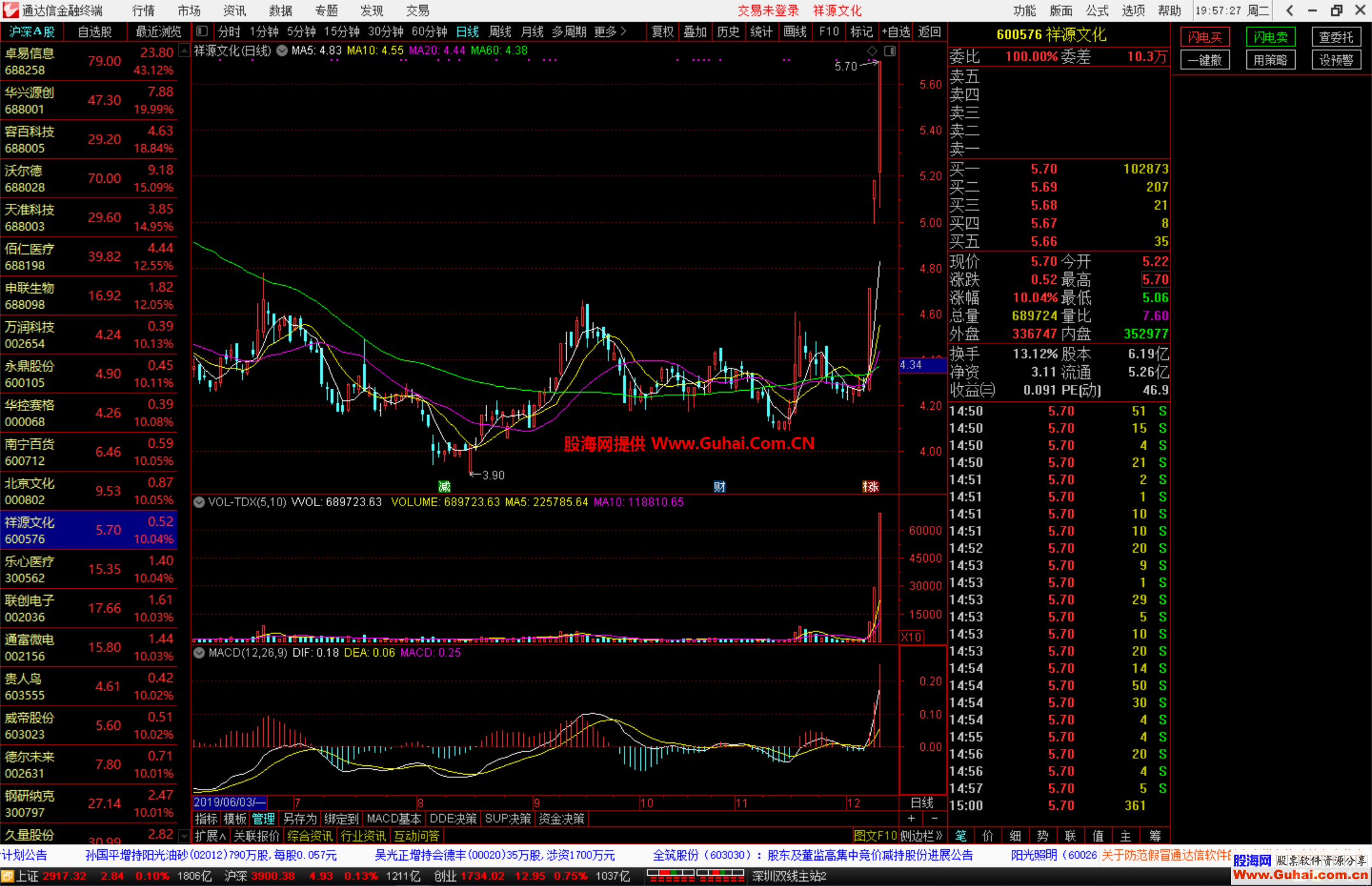Switch to 60分钟 period
The height and width of the screenshot is (886, 1372).
pyautogui.click(x=429, y=31)
